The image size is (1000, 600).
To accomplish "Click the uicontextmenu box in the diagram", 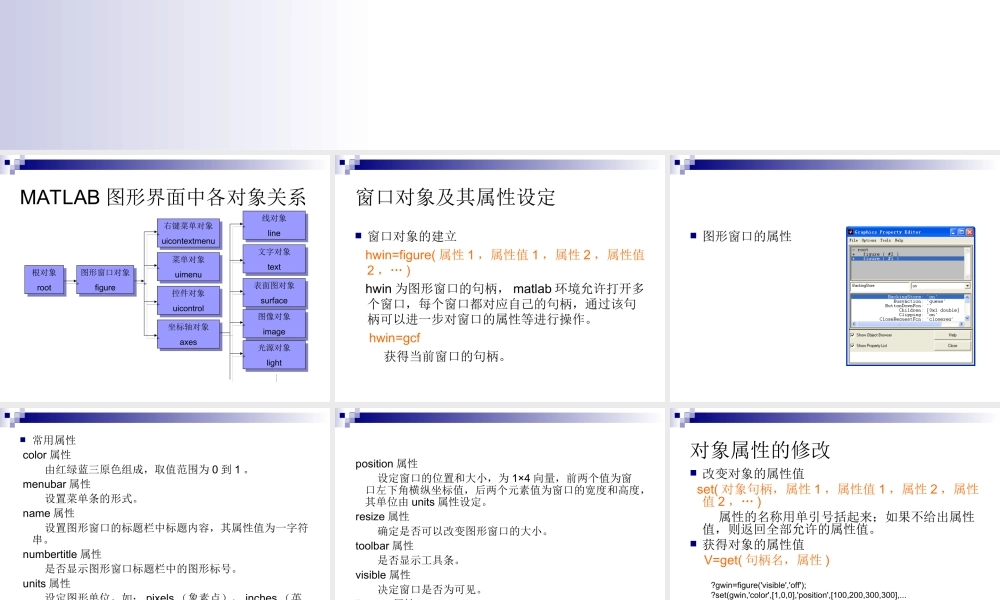I will pyautogui.click(x=188, y=233).
